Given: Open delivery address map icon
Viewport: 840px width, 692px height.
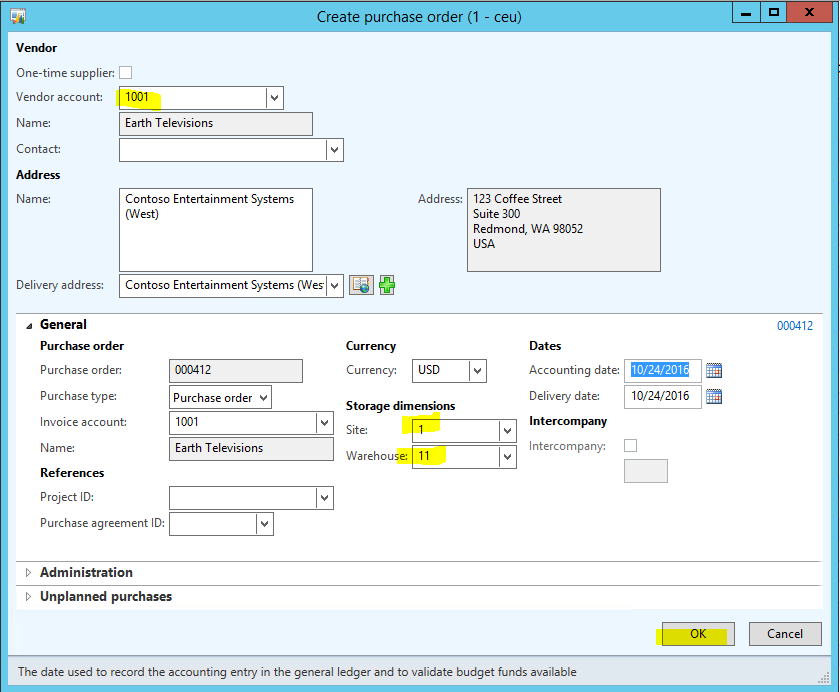Looking at the screenshot, I should pyautogui.click(x=361, y=286).
